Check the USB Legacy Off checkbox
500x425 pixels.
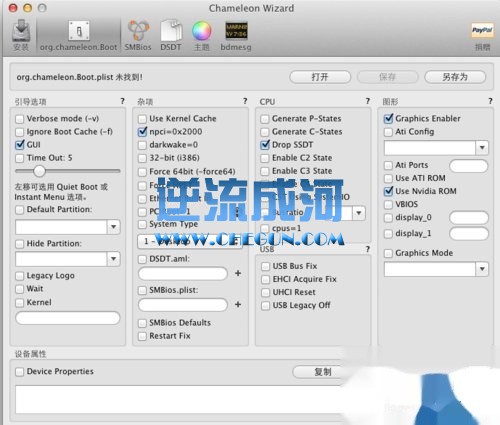265,306
